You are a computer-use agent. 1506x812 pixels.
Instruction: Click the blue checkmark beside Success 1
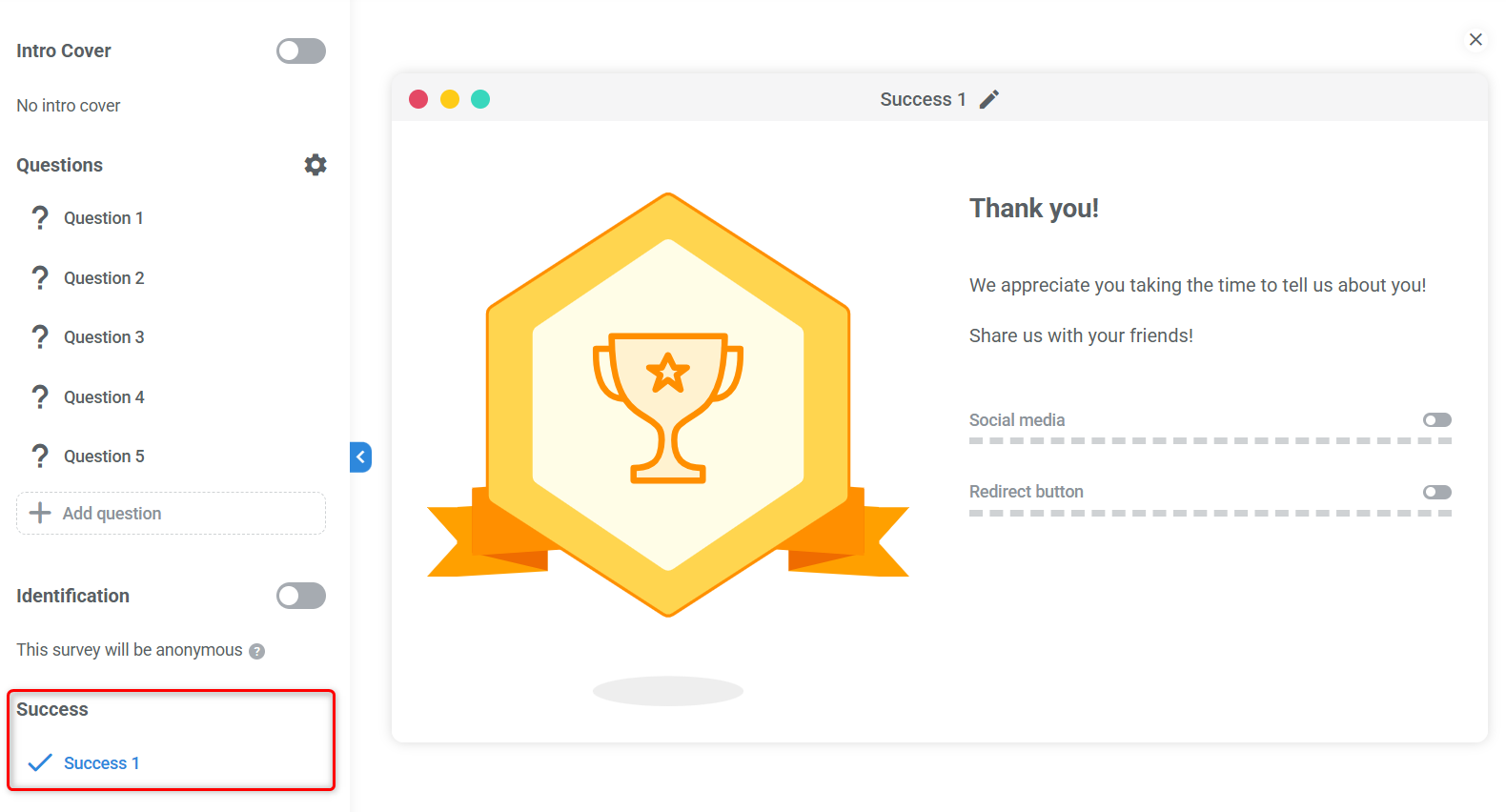(x=40, y=762)
